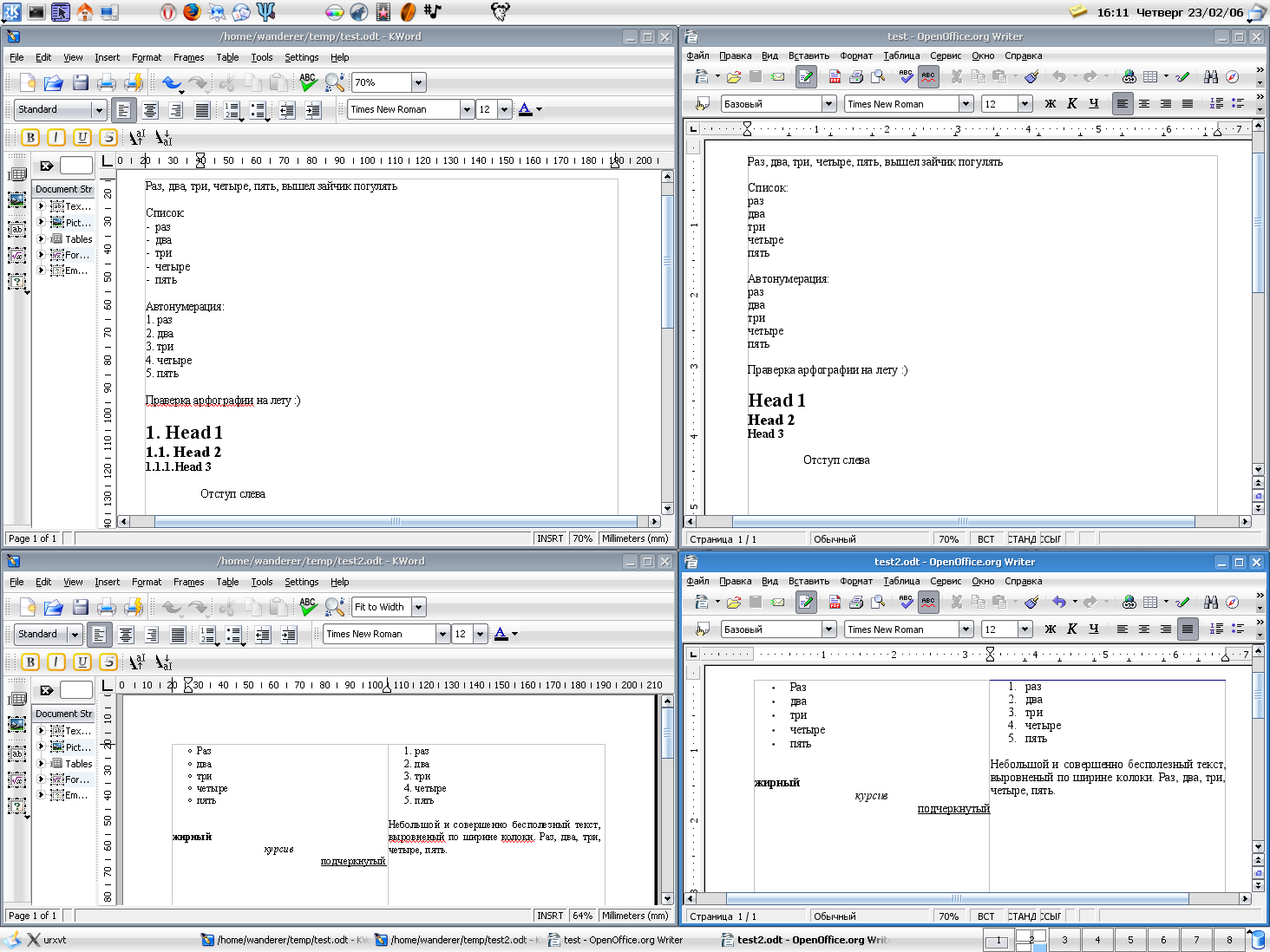Open Times New Roman font list in test.odt KWord
1270x952 pixels.
click(467, 110)
